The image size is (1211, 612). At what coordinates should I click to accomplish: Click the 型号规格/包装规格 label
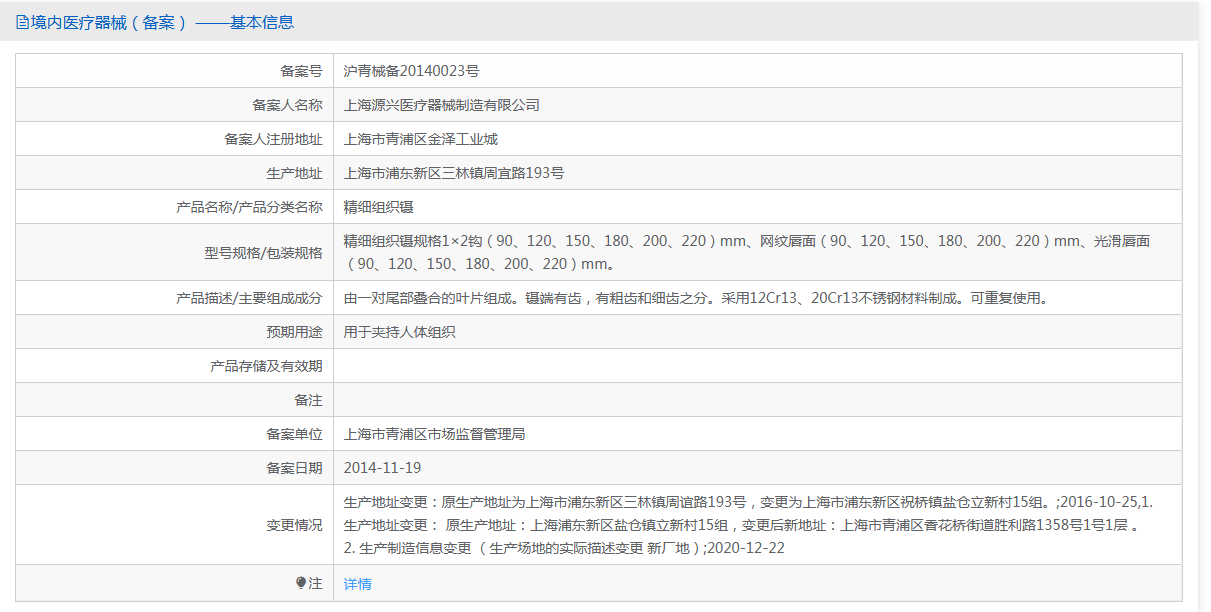click(x=263, y=253)
